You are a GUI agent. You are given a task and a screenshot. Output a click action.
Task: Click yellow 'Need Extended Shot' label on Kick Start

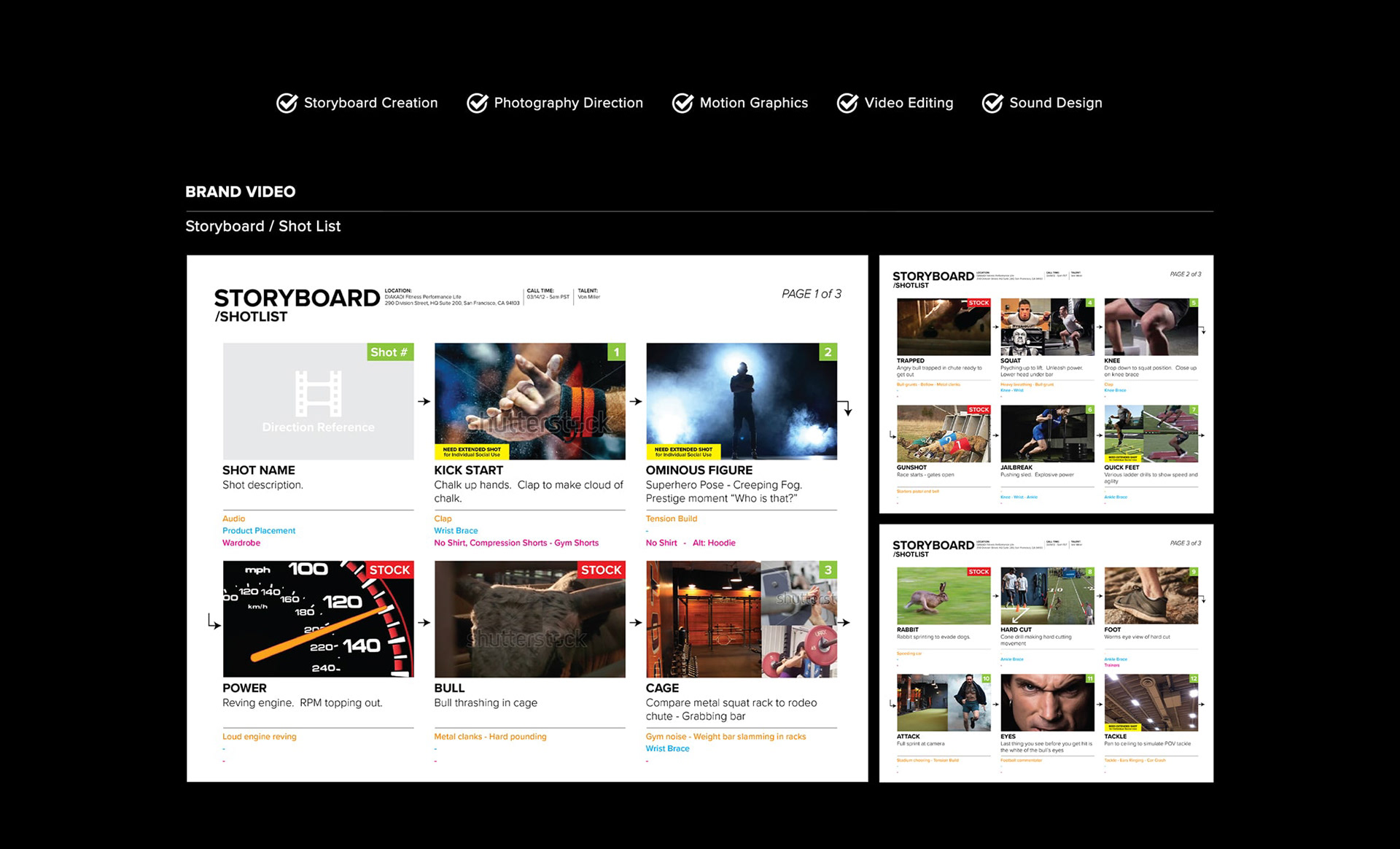pos(472,451)
